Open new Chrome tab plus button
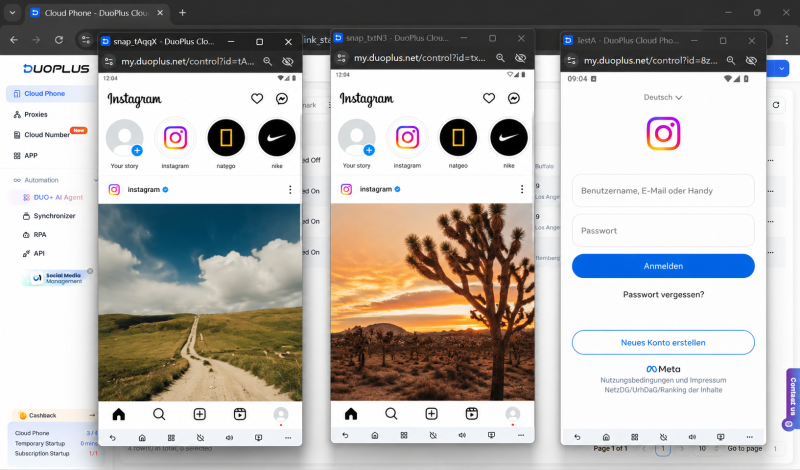Viewport: 800px width, 470px height. [183, 13]
